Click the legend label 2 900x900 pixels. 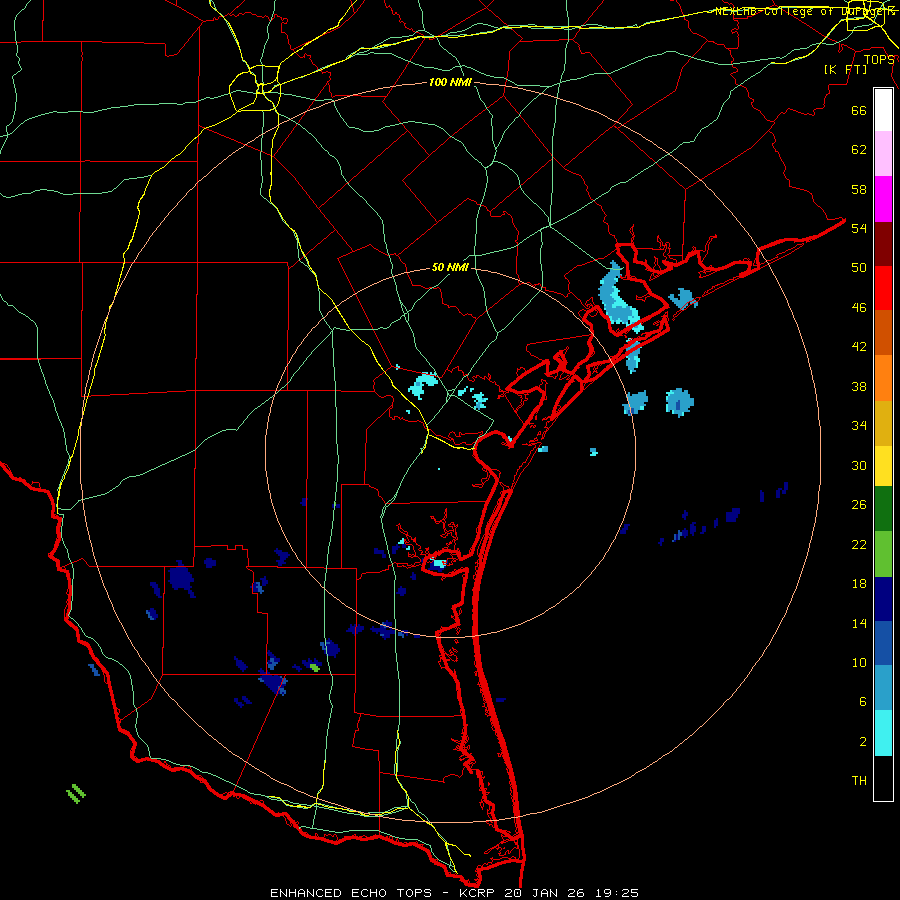(863, 742)
